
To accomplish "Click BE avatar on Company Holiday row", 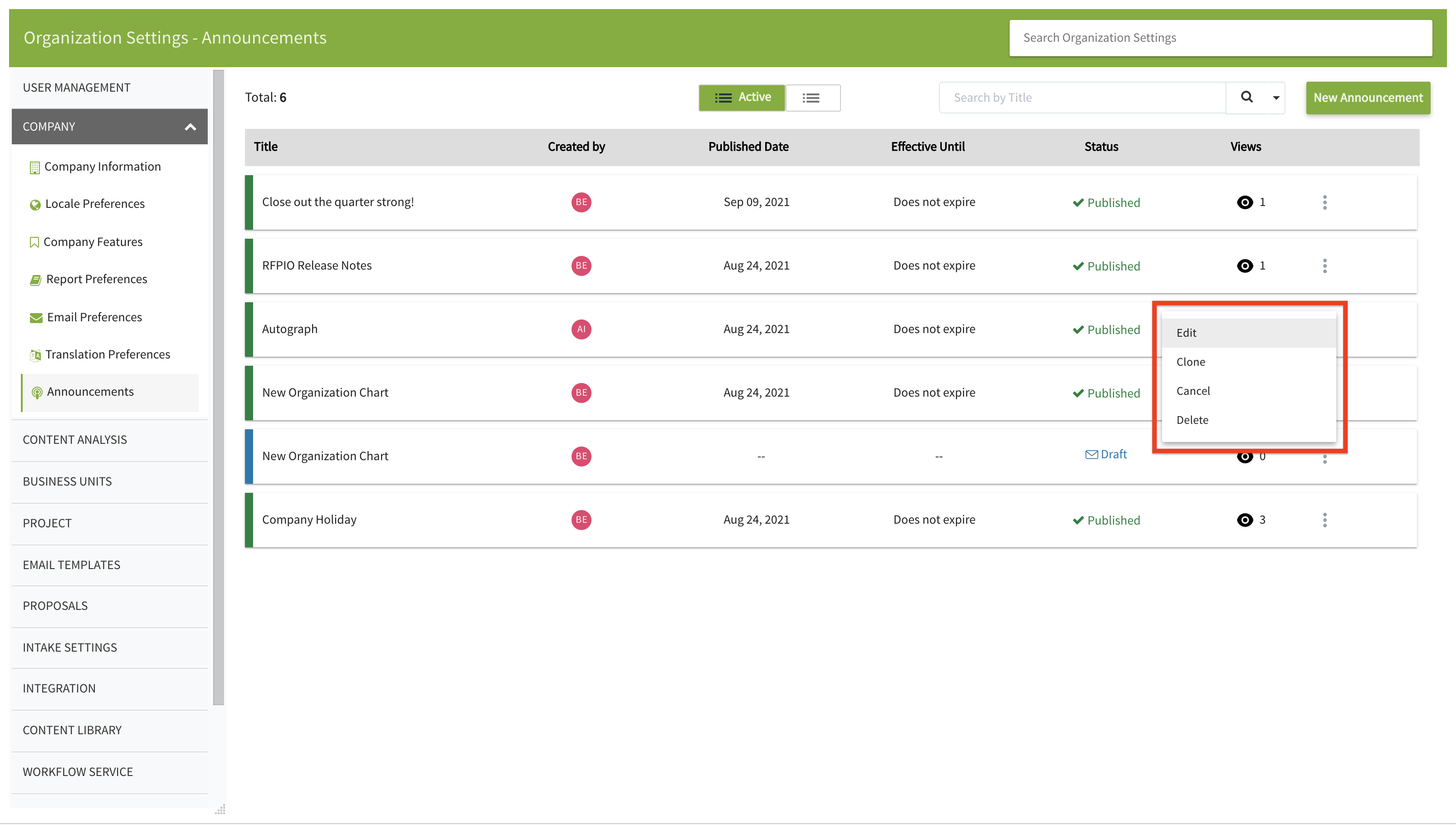I will click(x=581, y=520).
